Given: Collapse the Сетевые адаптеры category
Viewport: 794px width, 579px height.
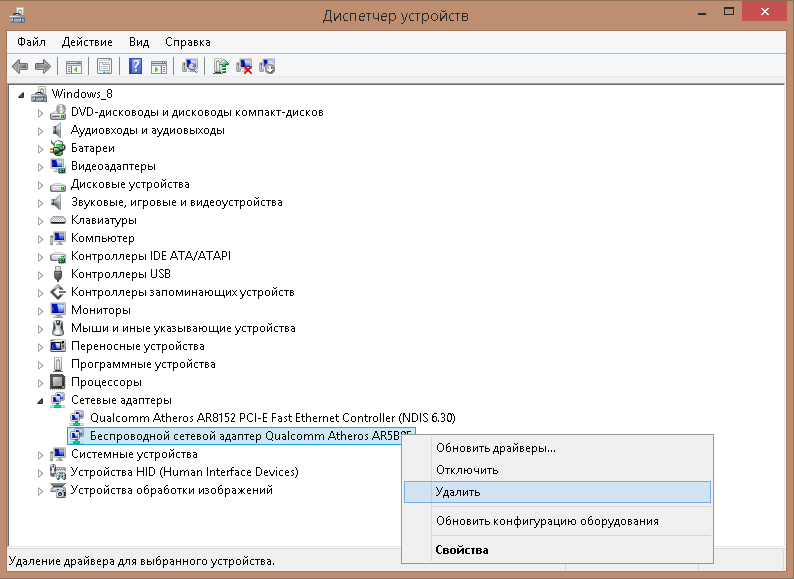Looking at the screenshot, I should (41, 401).
